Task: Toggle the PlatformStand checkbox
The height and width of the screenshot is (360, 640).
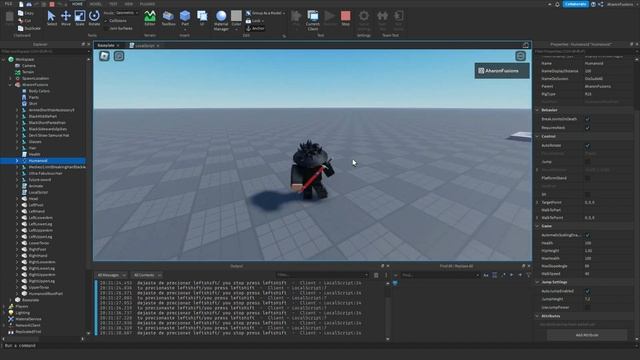Action: pos(587,178)
